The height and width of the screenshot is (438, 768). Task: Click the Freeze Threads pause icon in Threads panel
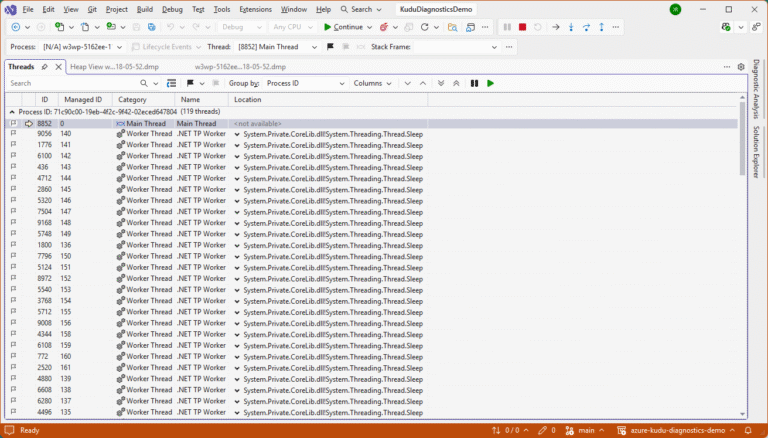coord(474,83)
